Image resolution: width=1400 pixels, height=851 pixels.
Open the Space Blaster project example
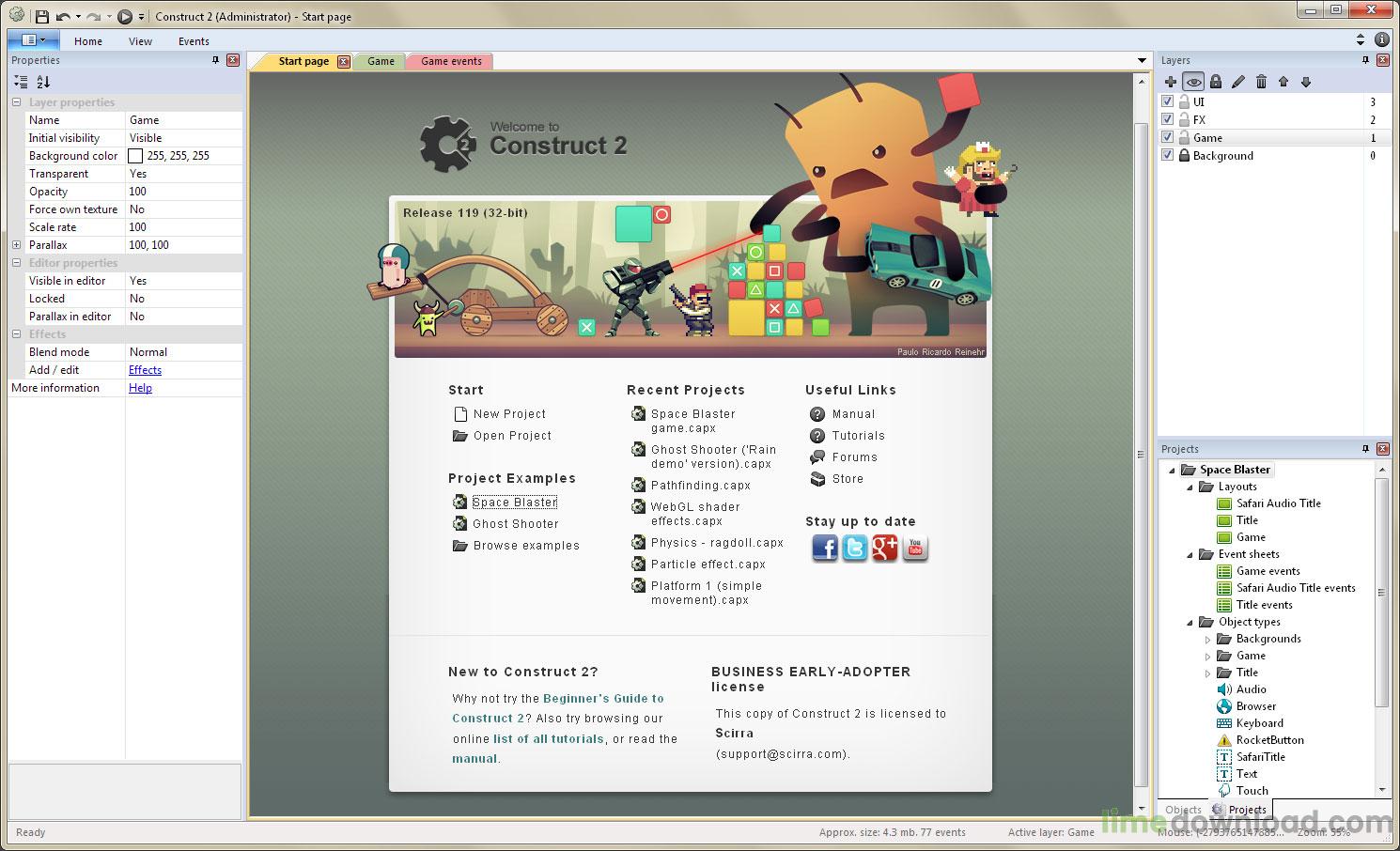point(514,502)
